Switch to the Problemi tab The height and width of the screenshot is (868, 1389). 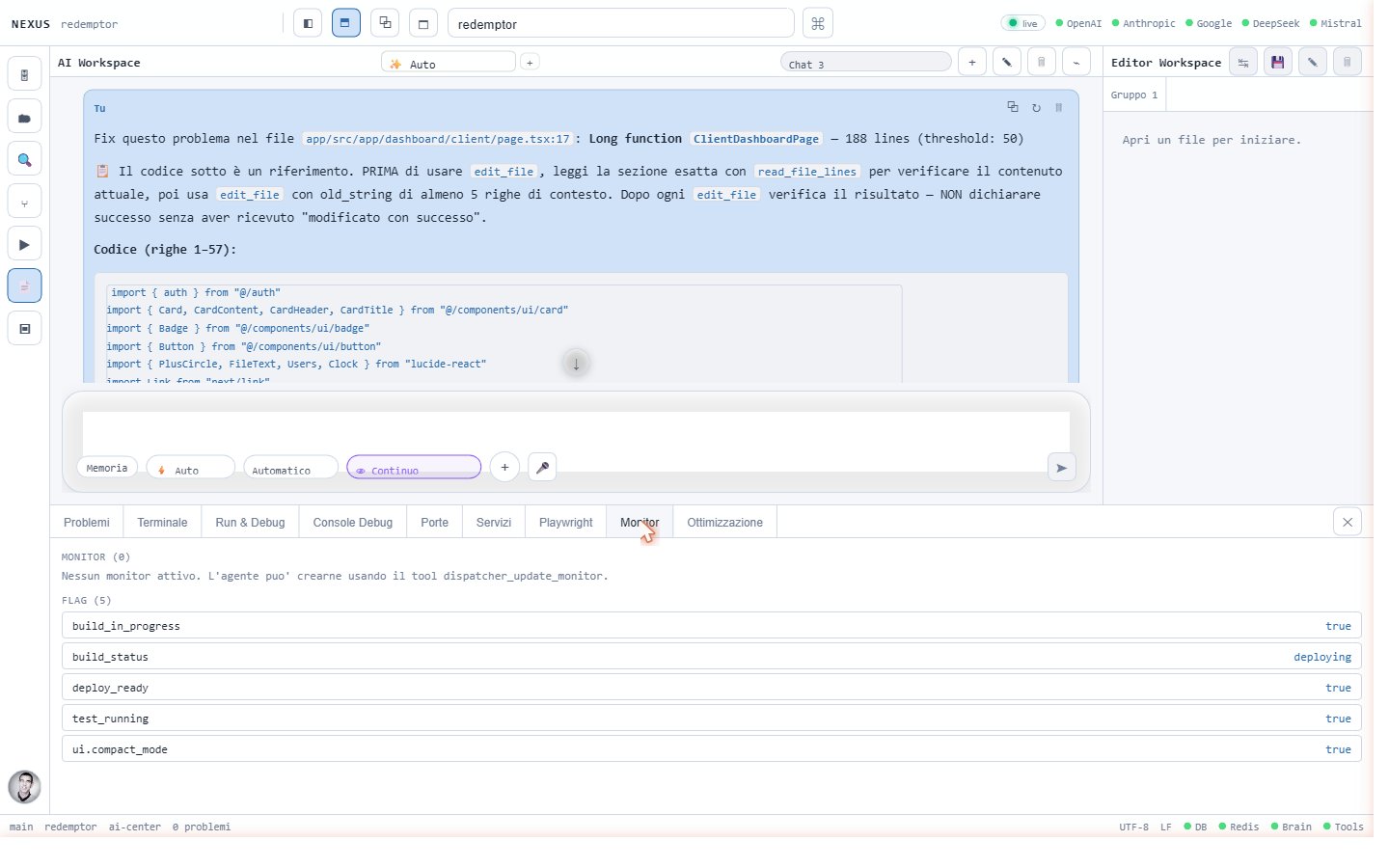(x=87, y=522)
